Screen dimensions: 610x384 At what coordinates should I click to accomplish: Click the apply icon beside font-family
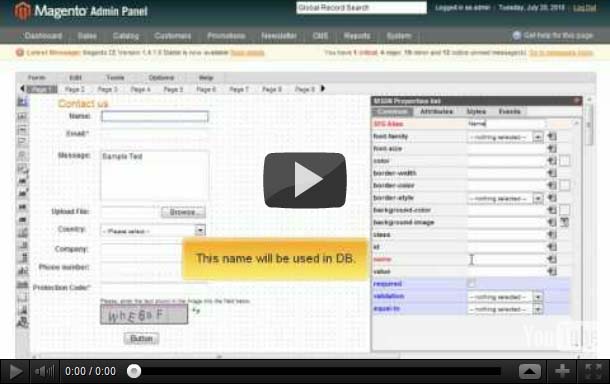[552, 136]
